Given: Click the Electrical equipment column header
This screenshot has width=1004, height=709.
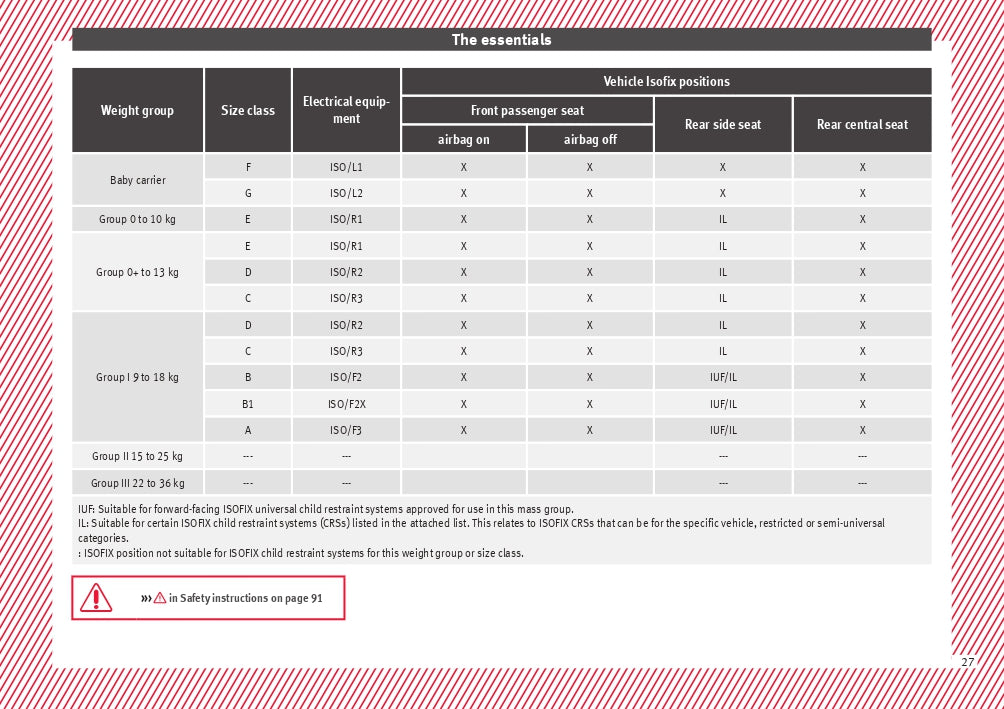Looking at the screenshot, I should tap(346, 110).
